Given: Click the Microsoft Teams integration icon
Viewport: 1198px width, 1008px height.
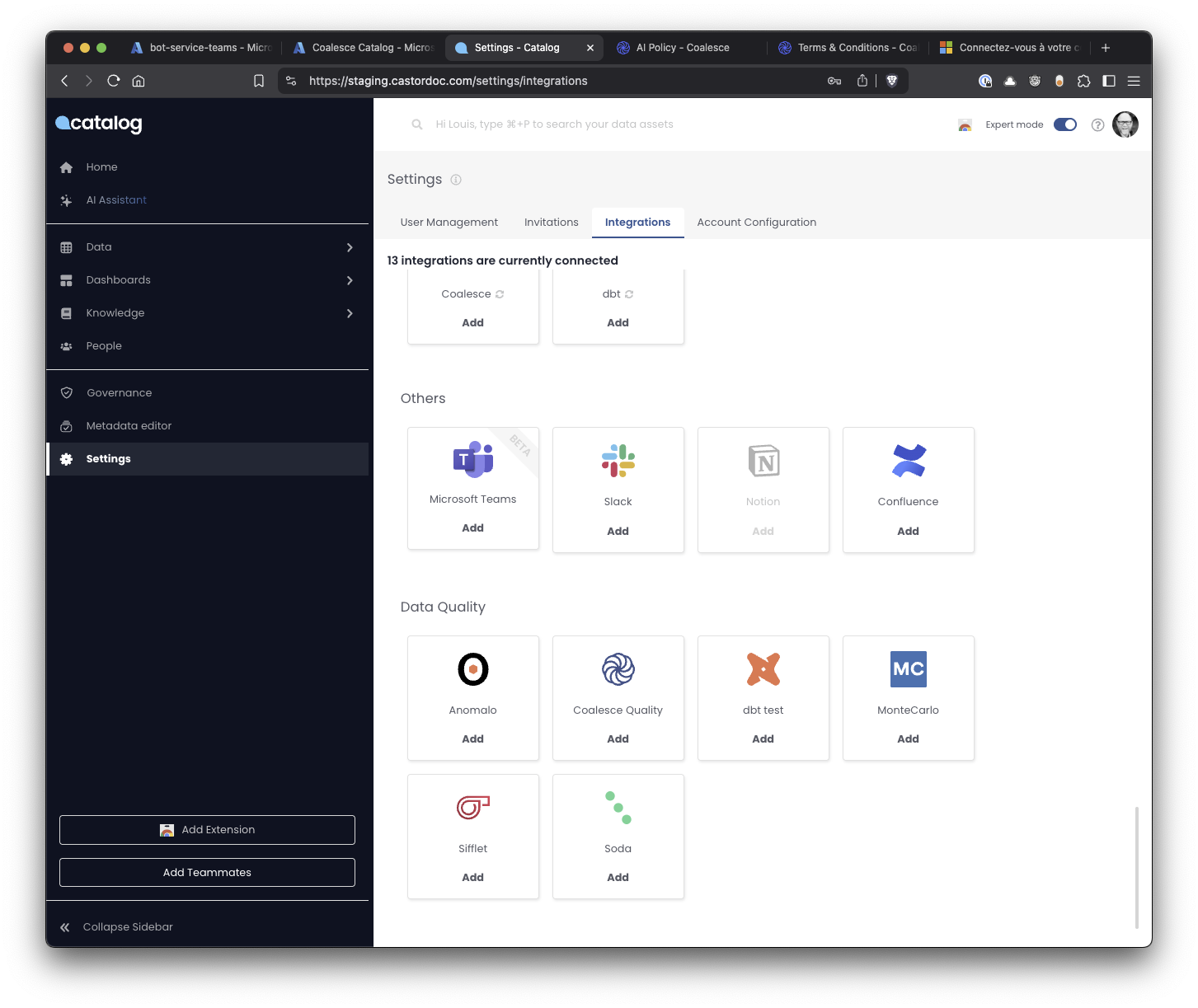Looking at the screenshot, I should click(x=472, y=459).
